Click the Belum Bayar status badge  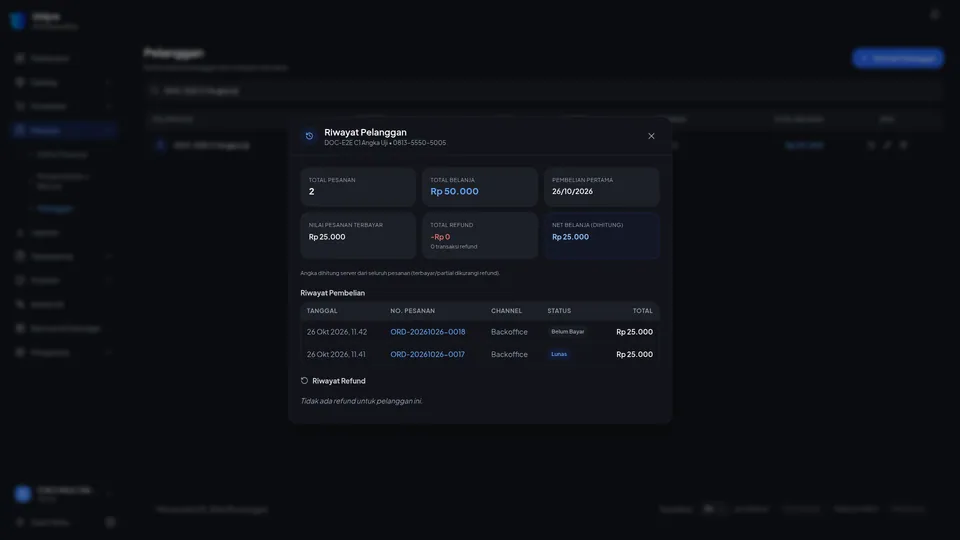(x=568, y=332)
